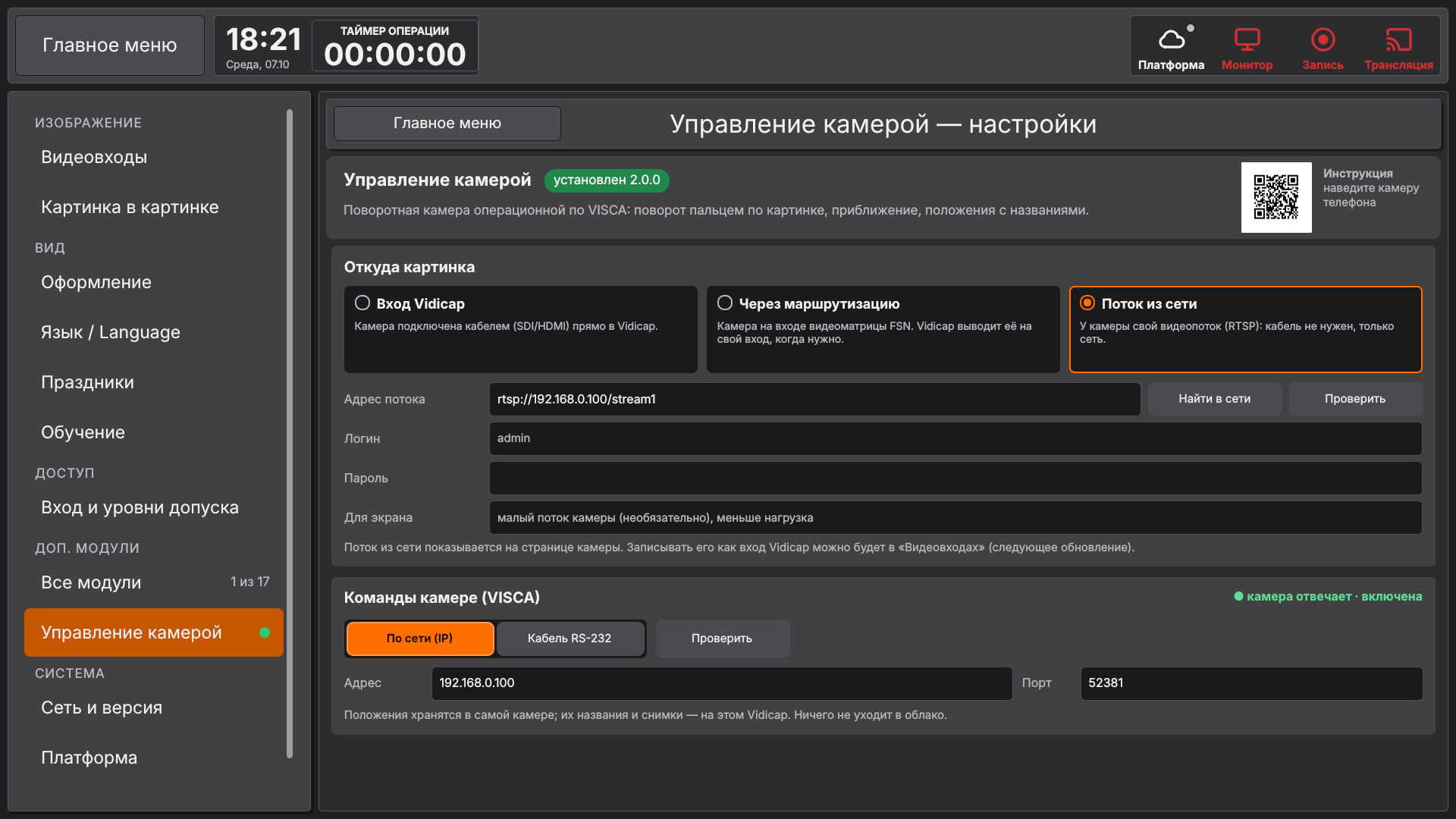This screenshot has height=819, width=1456.
Task: Open the Трансляция broadcast icon
Action: coord(1398,47)
